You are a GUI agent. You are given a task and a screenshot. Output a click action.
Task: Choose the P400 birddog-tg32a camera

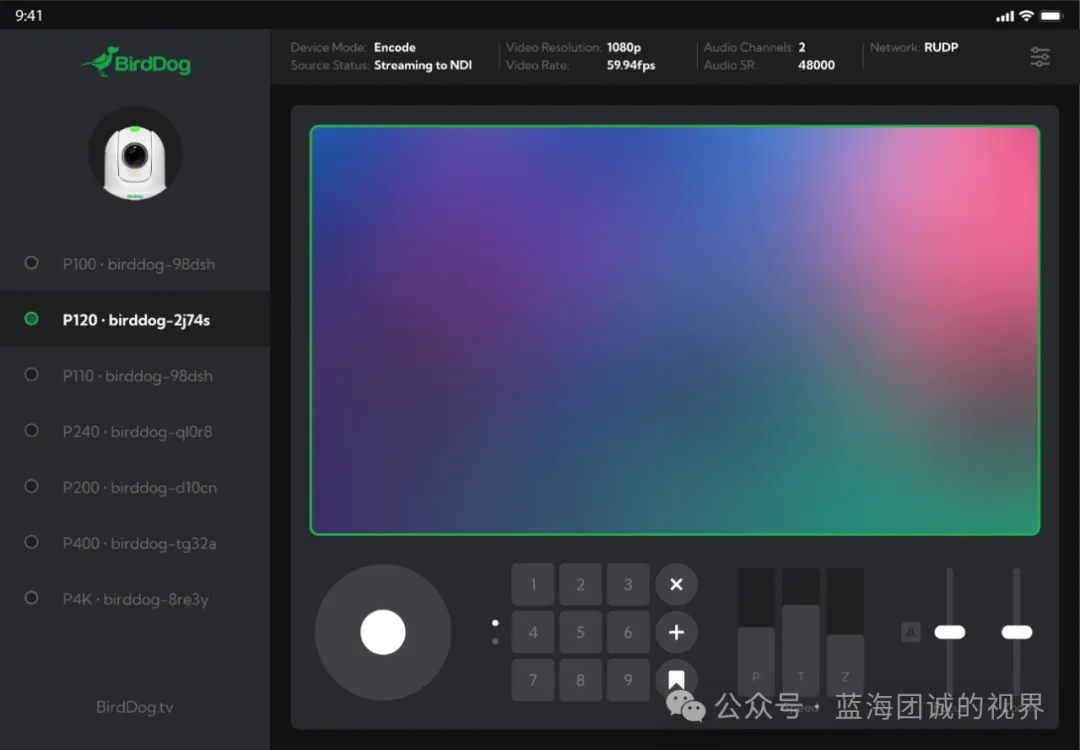pos(138,544)
